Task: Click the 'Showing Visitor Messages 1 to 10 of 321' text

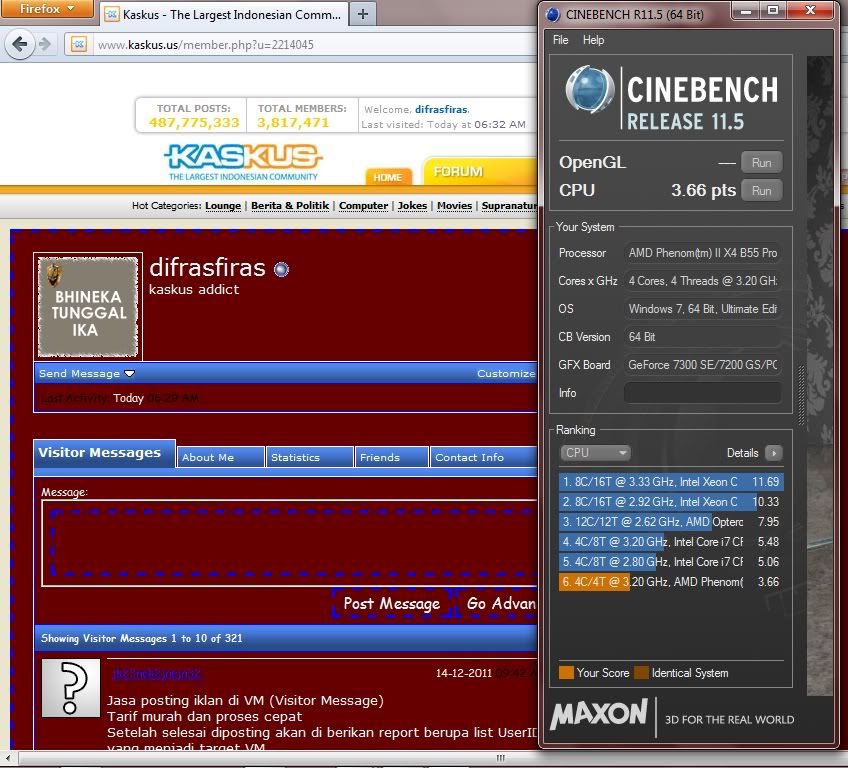Action: pyautogui.click(x=142, y=638)
